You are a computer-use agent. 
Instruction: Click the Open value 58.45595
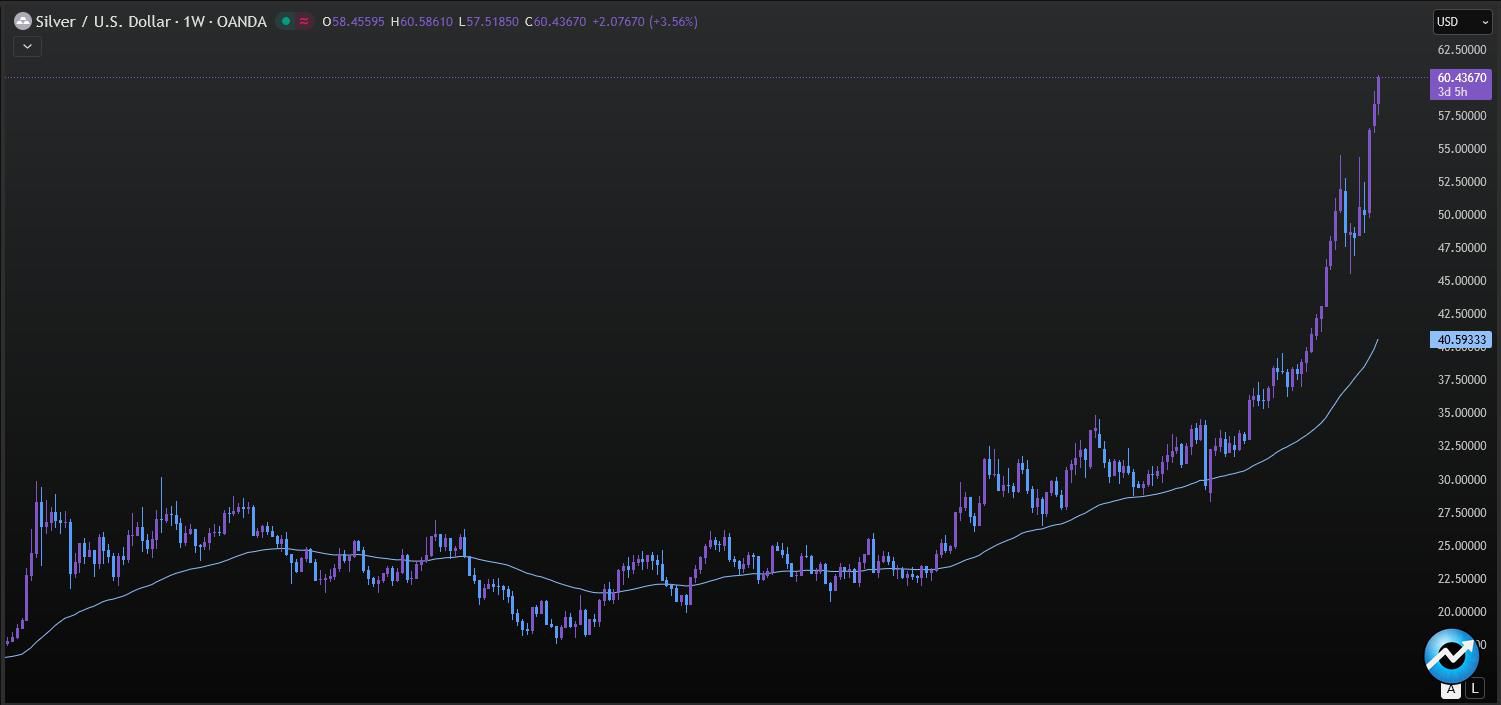pos(358,21)
